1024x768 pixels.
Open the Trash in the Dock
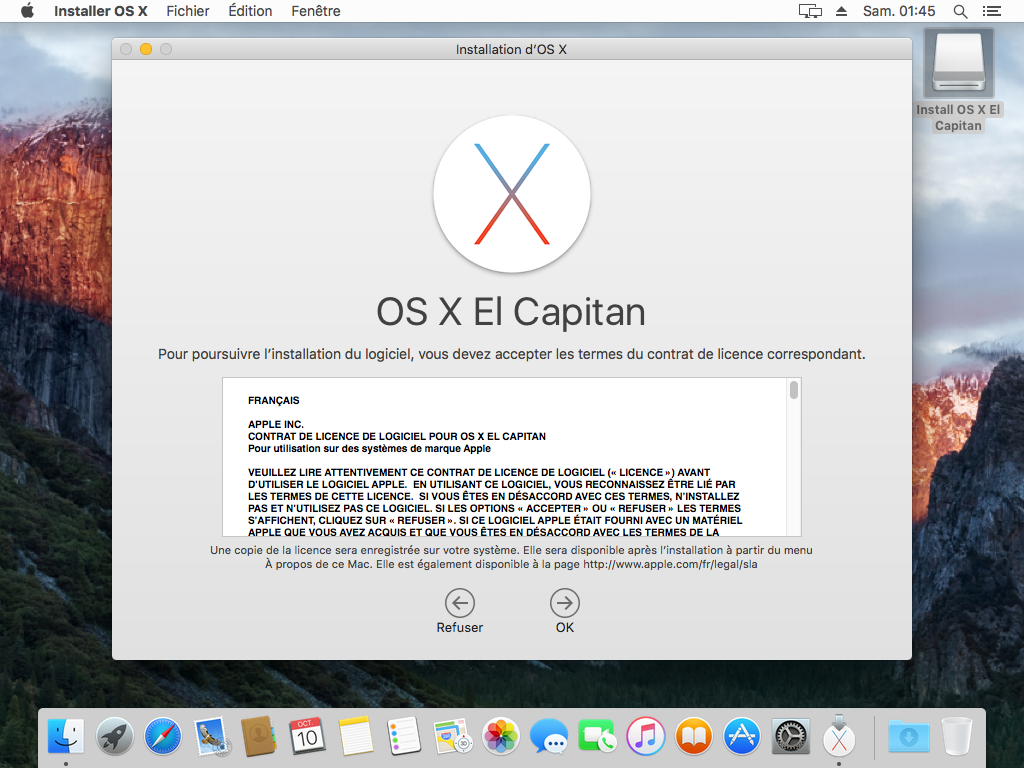(957, 737)
